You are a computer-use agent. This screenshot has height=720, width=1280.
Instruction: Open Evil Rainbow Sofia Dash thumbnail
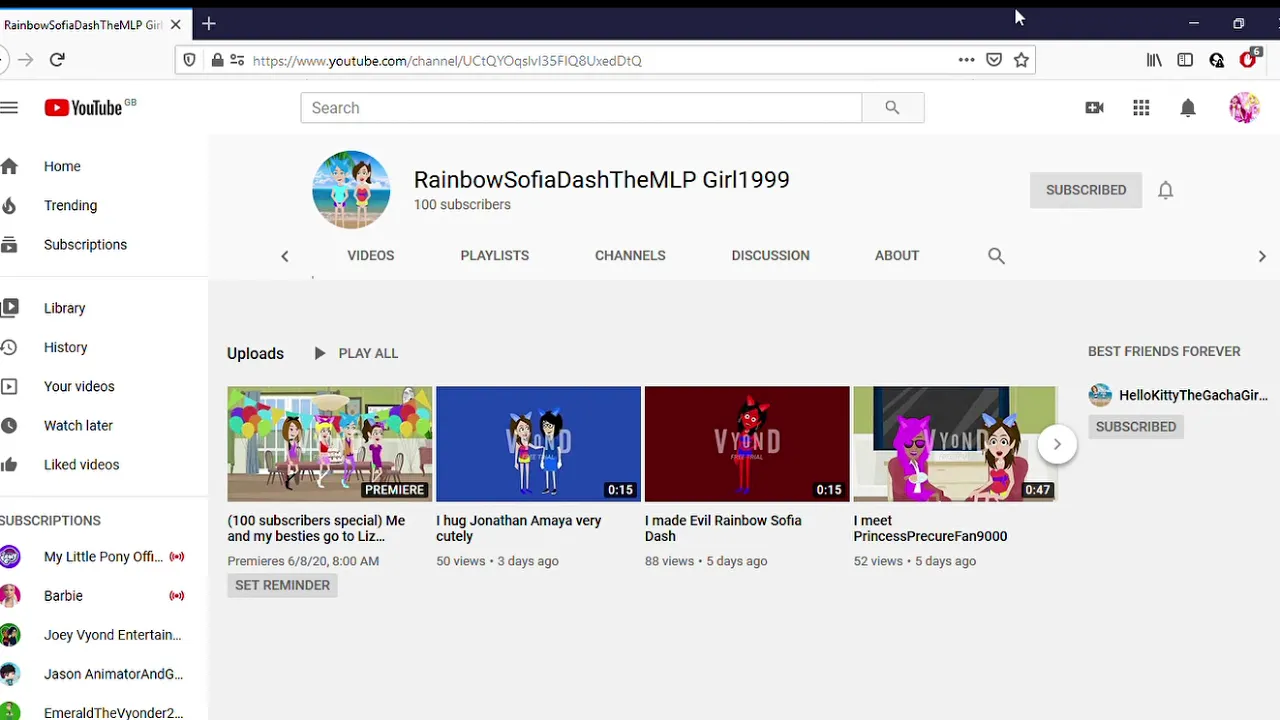[747, 444]
